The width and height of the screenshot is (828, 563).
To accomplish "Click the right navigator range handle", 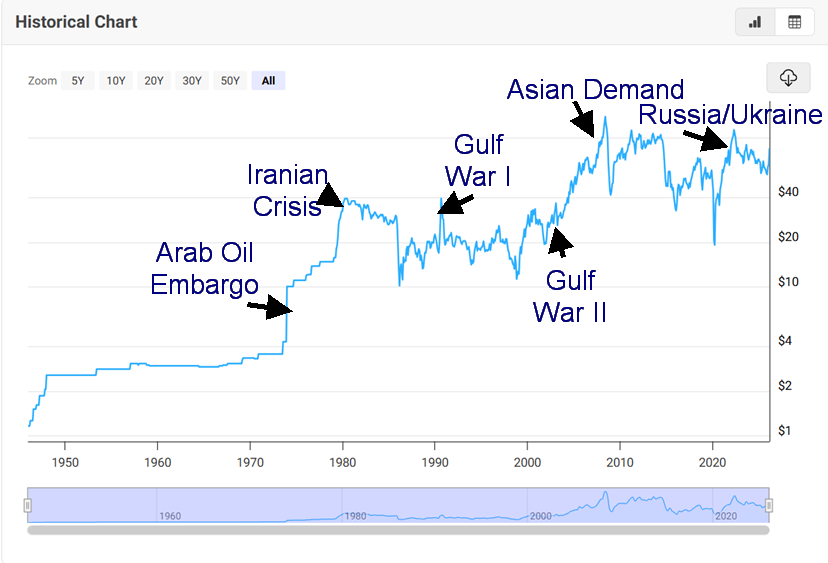I will (x=769, y=505).
